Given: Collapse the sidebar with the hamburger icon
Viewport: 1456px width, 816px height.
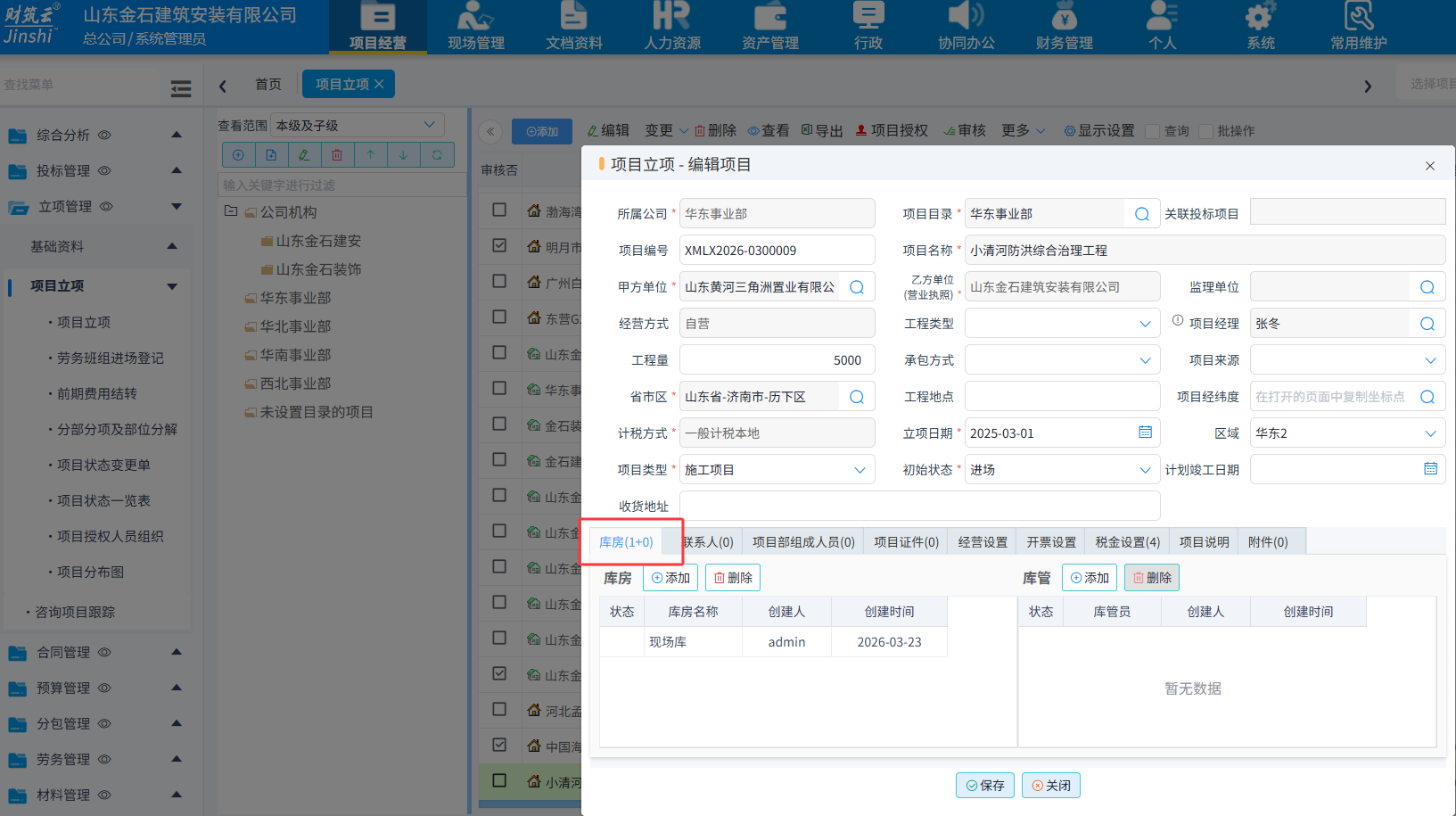Looking at the screenshot, I should (181, 88).
